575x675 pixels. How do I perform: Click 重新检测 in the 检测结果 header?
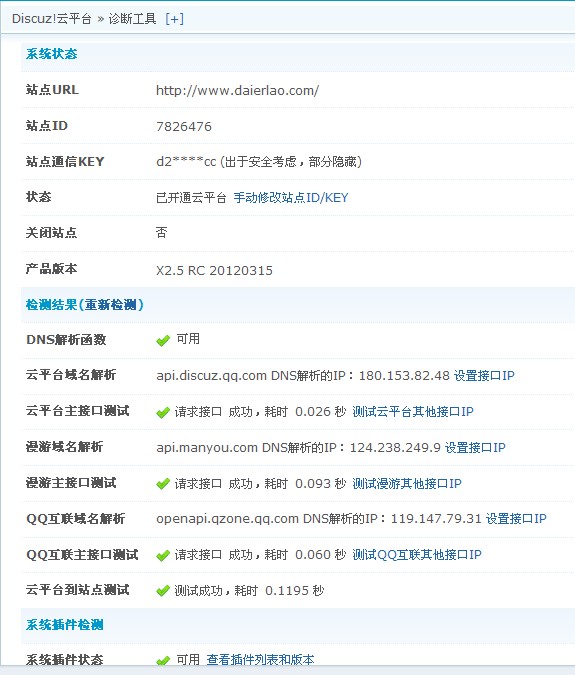tap(111, 305)
